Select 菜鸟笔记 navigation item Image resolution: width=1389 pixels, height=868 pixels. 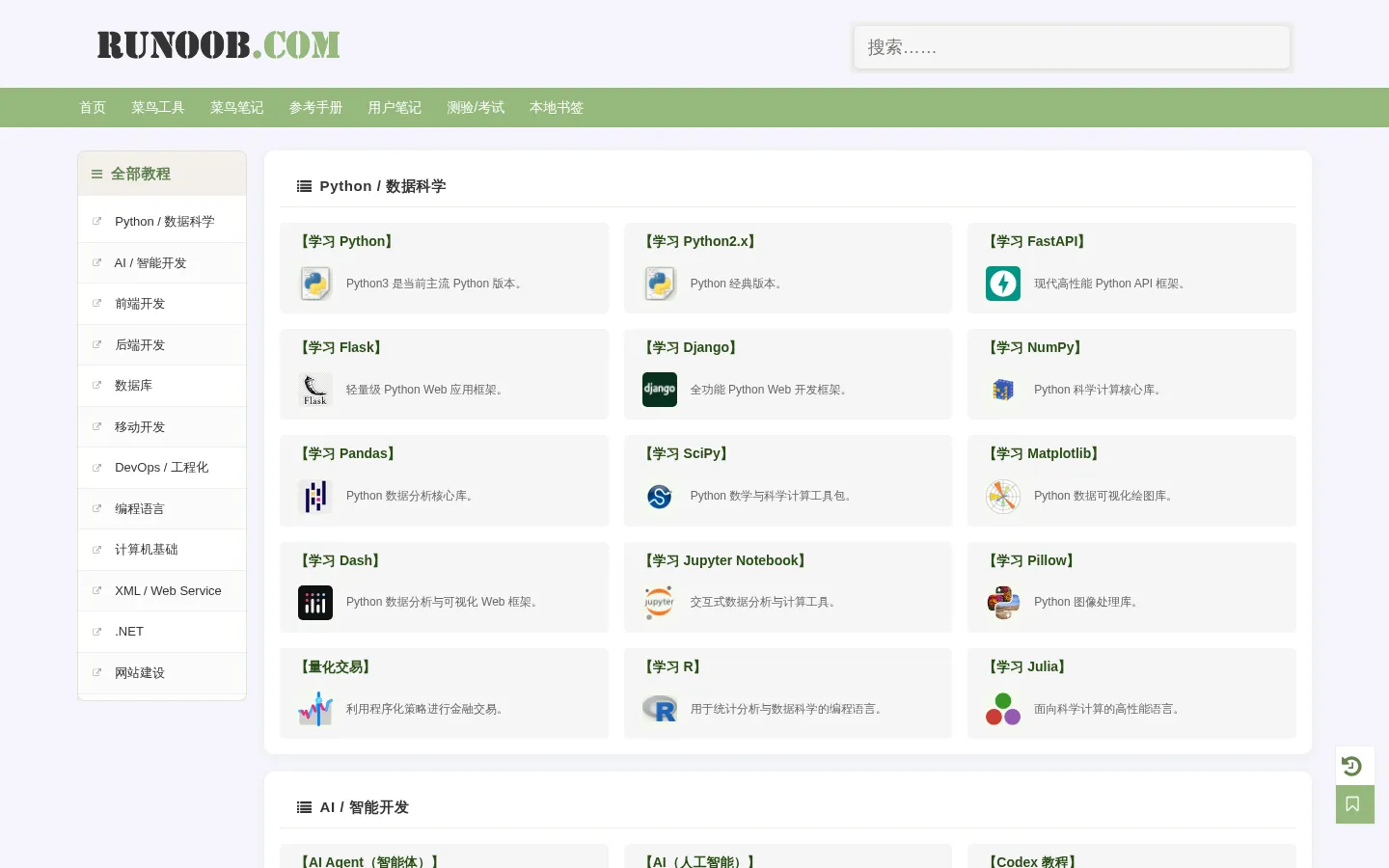237,108
